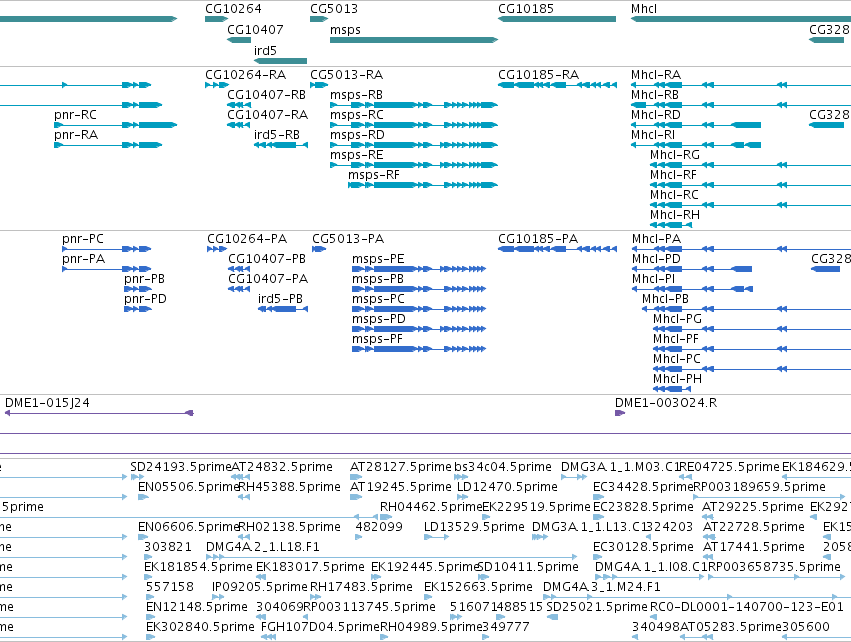
Task: Open transcript CG10264-RA
Action: point(245,74)
